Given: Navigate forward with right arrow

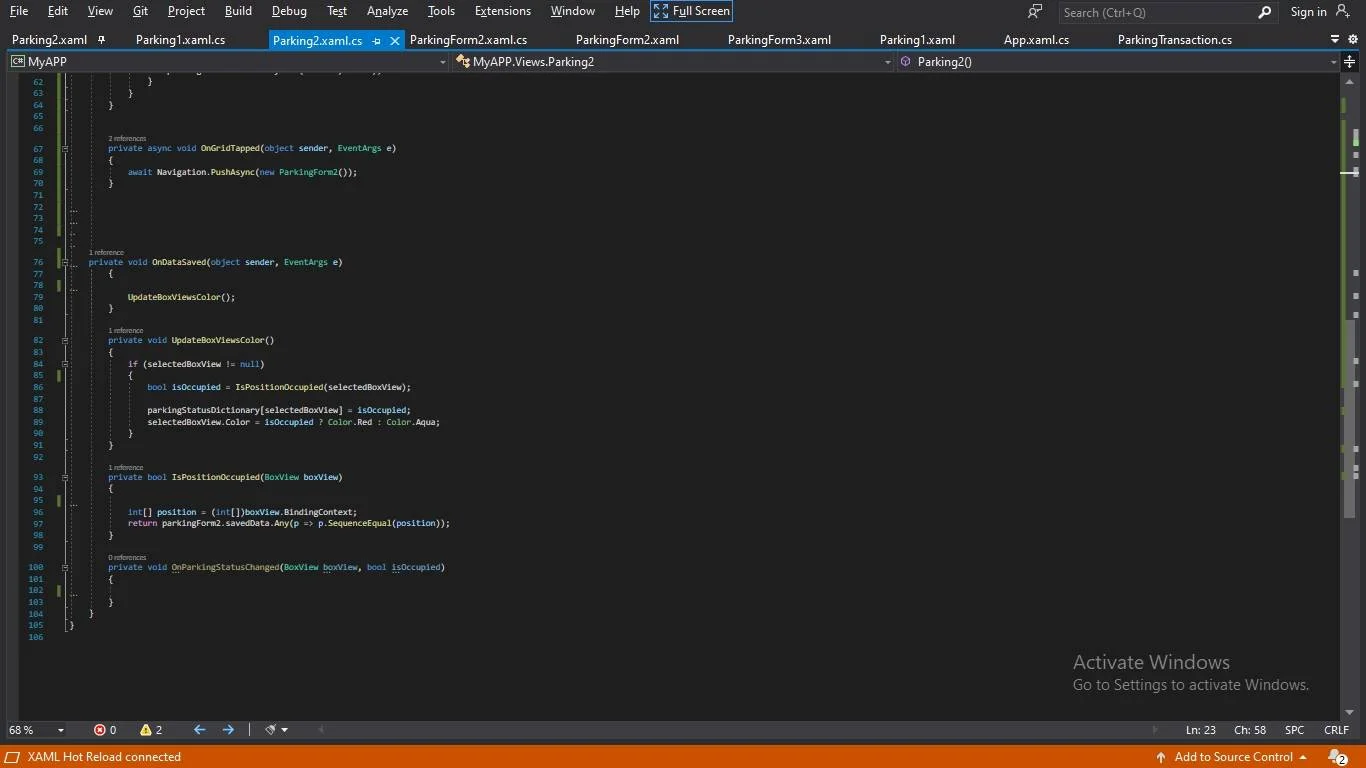Looking at the screenshot, I should pyautogui.click(x=228, y=730).
